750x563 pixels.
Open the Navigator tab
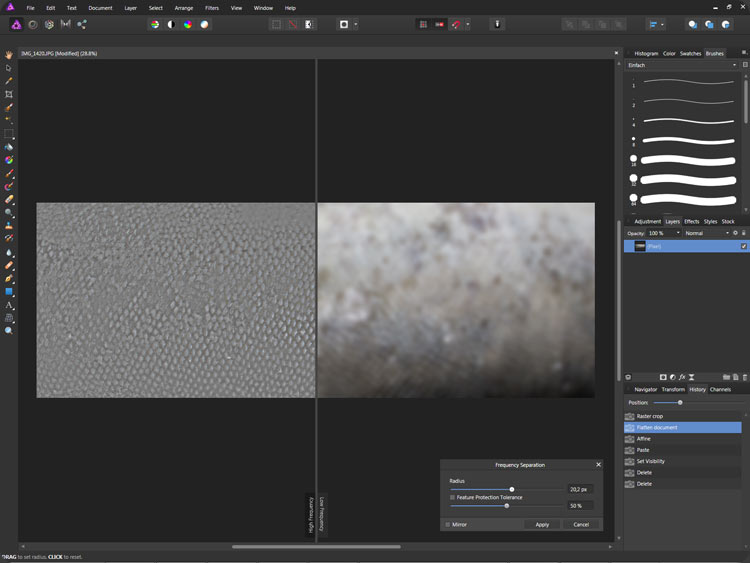pyautogui.click(x=646, y=389)
